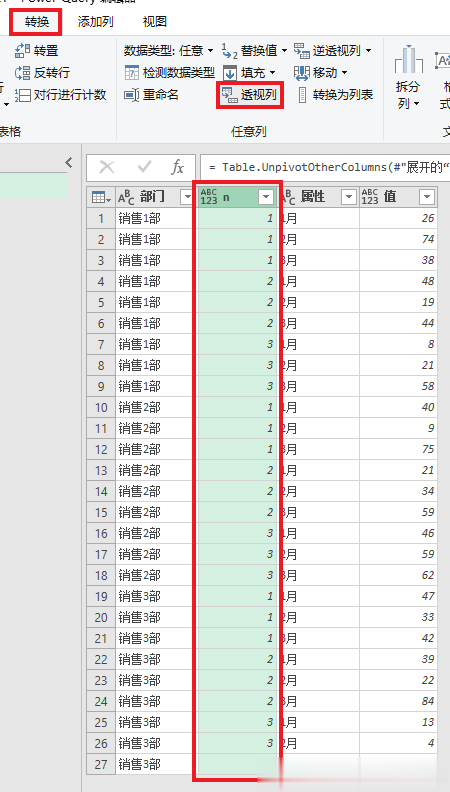
Task: Click into the Table.UnpivotOtherColumns formula bar
Action: (326, 167)
